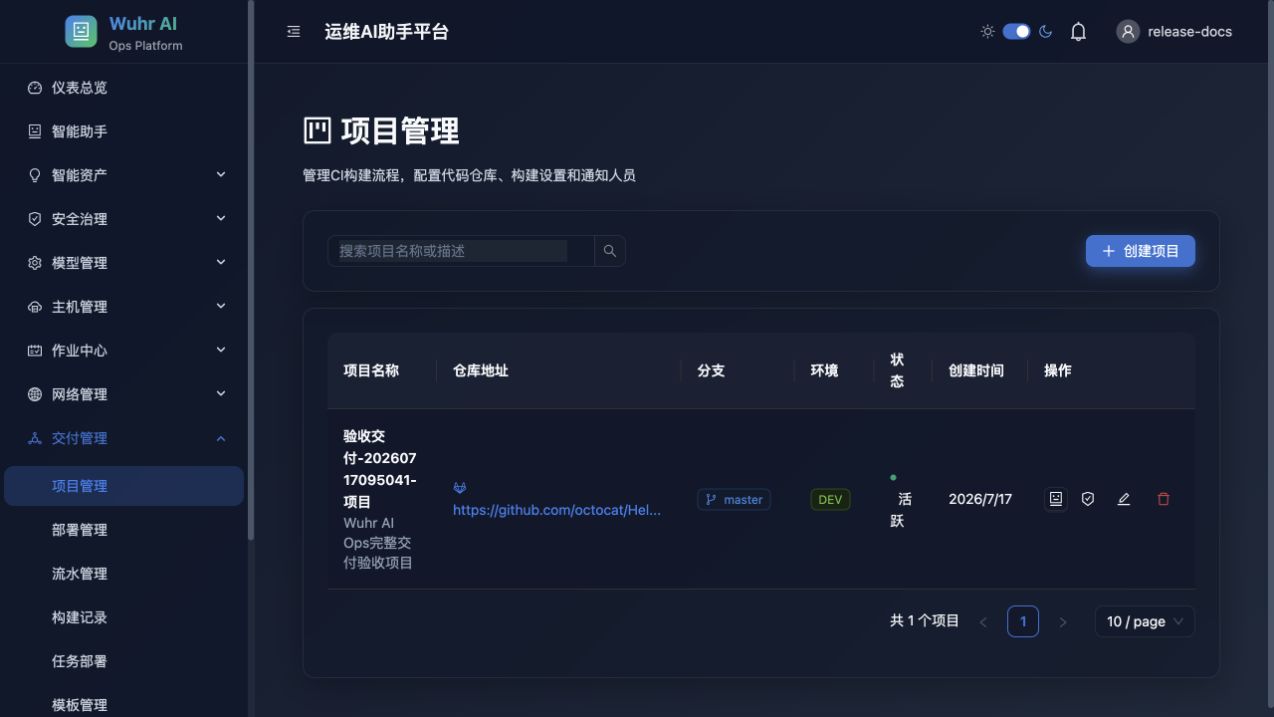Expand the 作业中心 submenu chevron
The image size is (1274, 717).
click(x=221, y=350)
